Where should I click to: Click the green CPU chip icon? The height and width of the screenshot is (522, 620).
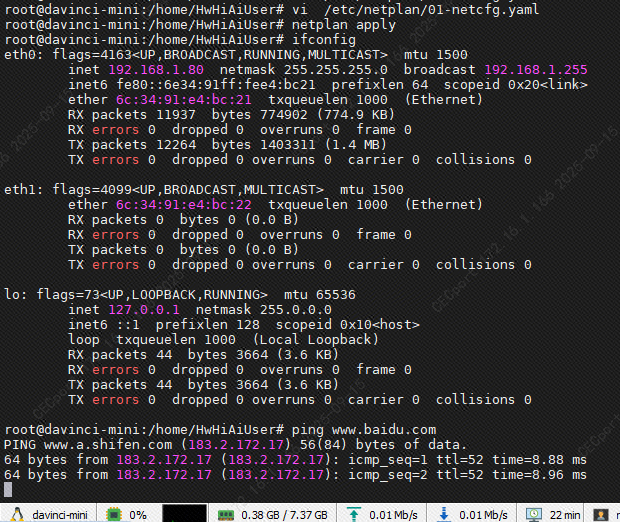114,514
